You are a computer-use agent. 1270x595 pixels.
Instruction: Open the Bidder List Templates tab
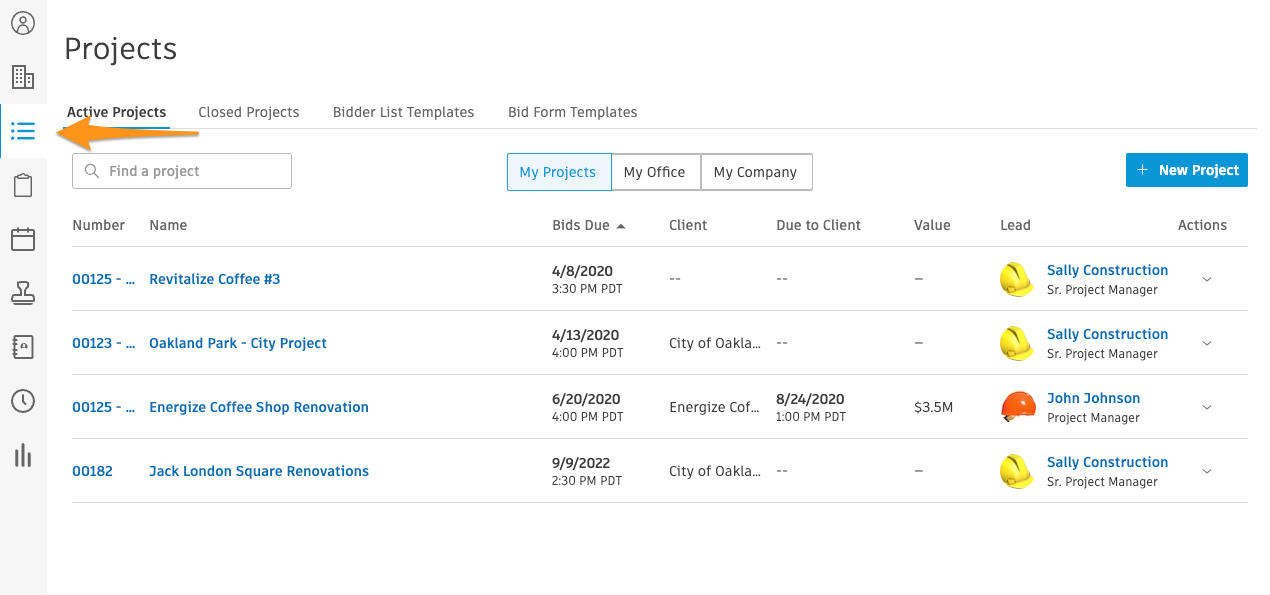(x=403, y=112)
